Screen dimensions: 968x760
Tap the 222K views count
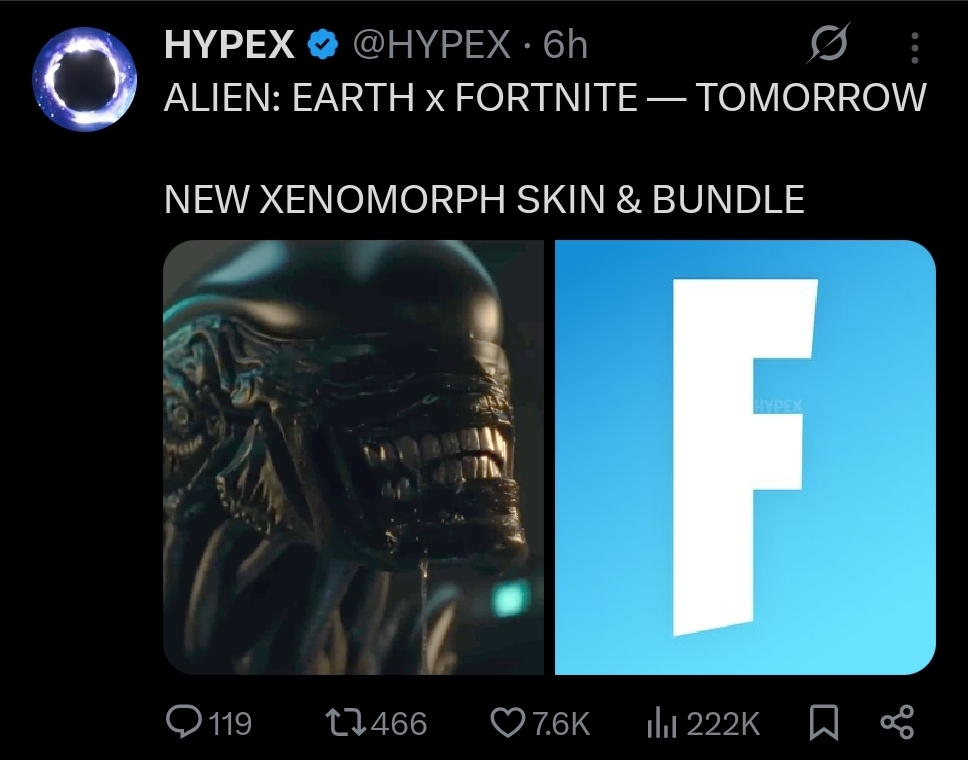(723, 724)
